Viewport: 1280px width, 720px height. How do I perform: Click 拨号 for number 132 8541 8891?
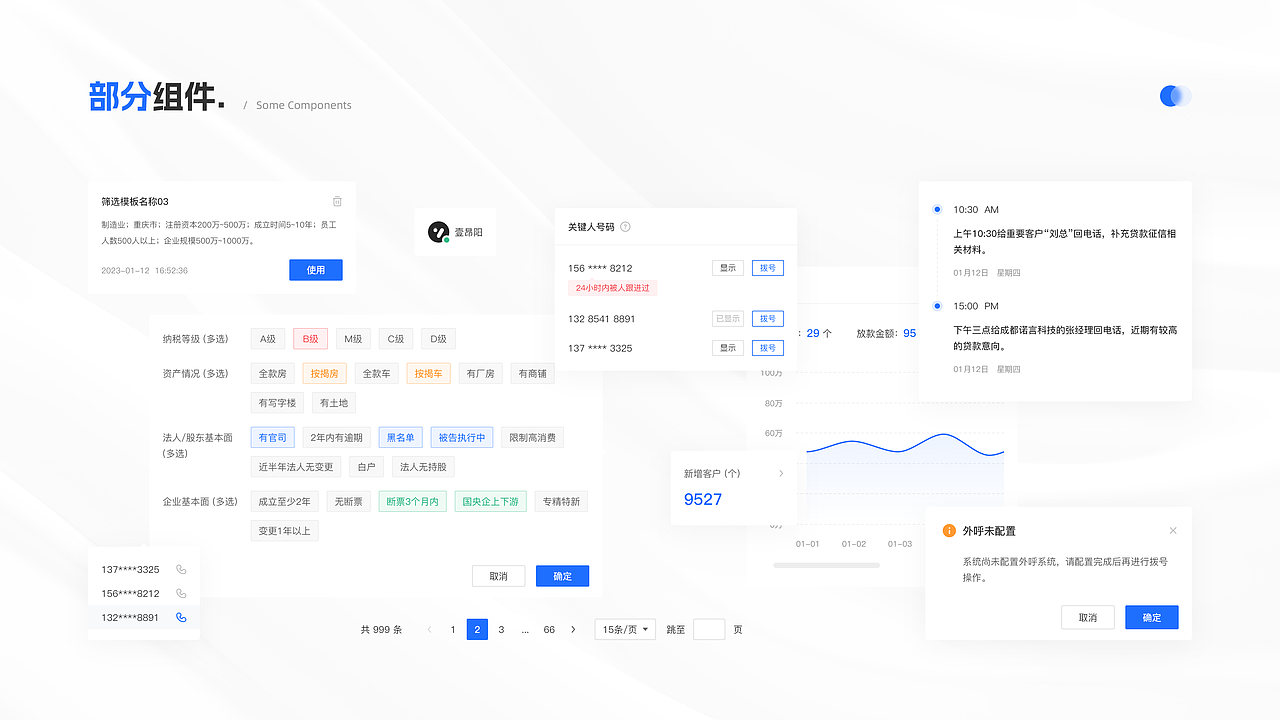point(768,318)
